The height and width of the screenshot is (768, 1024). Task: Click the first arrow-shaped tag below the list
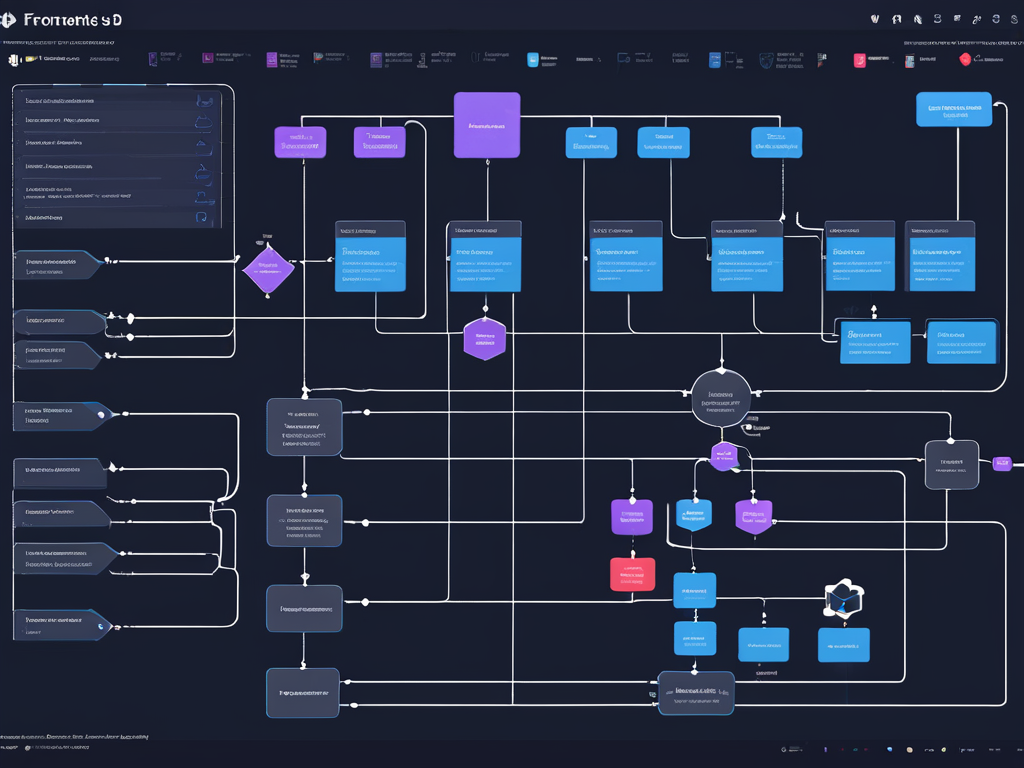coord(57,265)
